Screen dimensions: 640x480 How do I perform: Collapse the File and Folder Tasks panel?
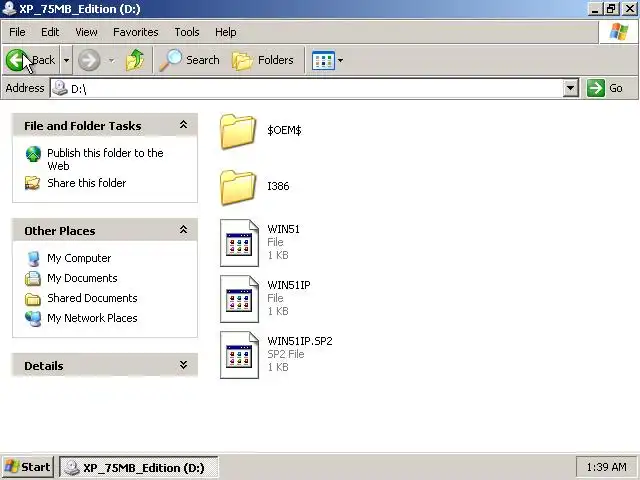[183, 125]
